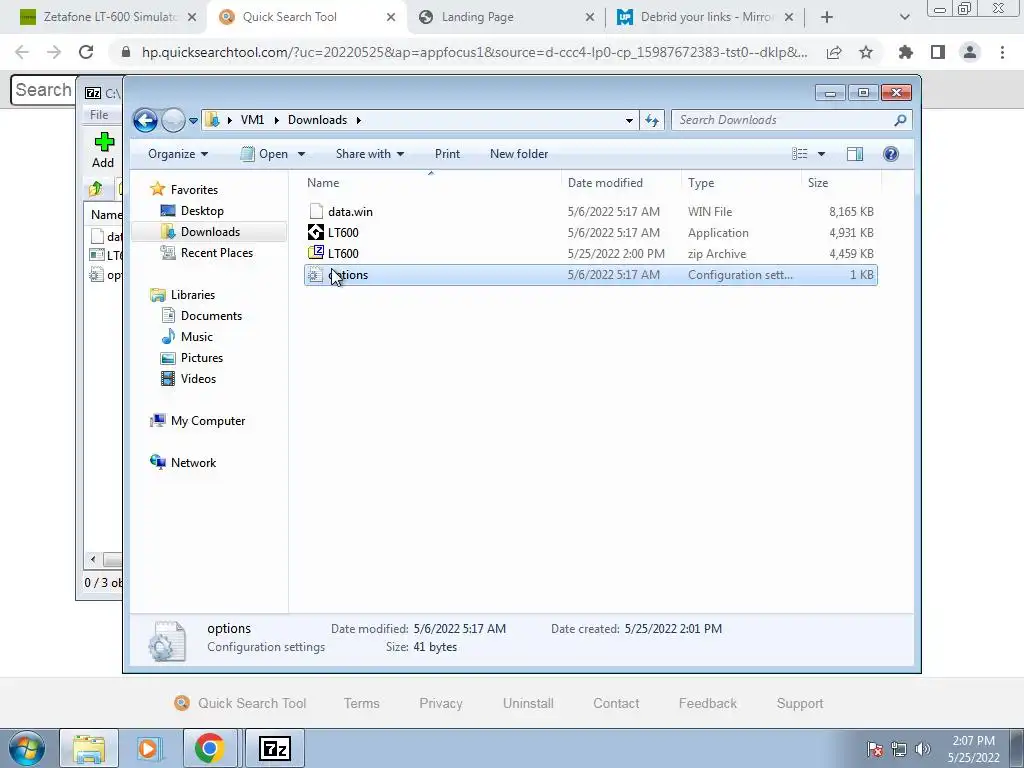Image resolution: width=1024 pixels, height=768 pixels.
Task: Click the Privacy footer link
Action: click(441, 703)
